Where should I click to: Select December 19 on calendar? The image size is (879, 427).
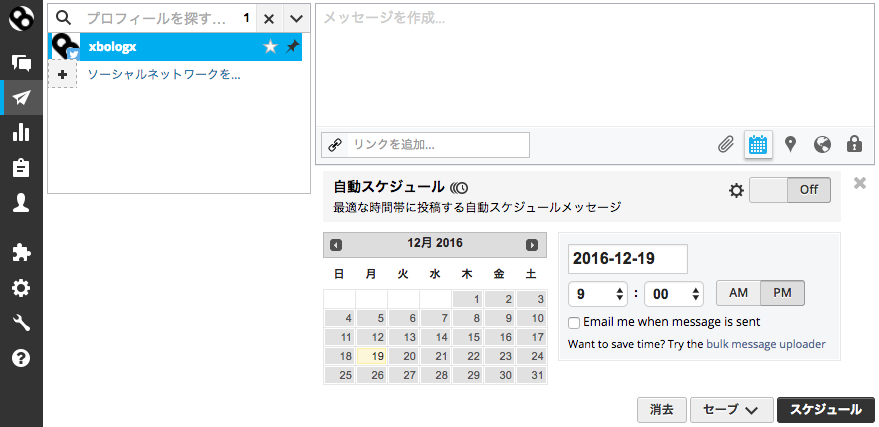pos(372,356)
